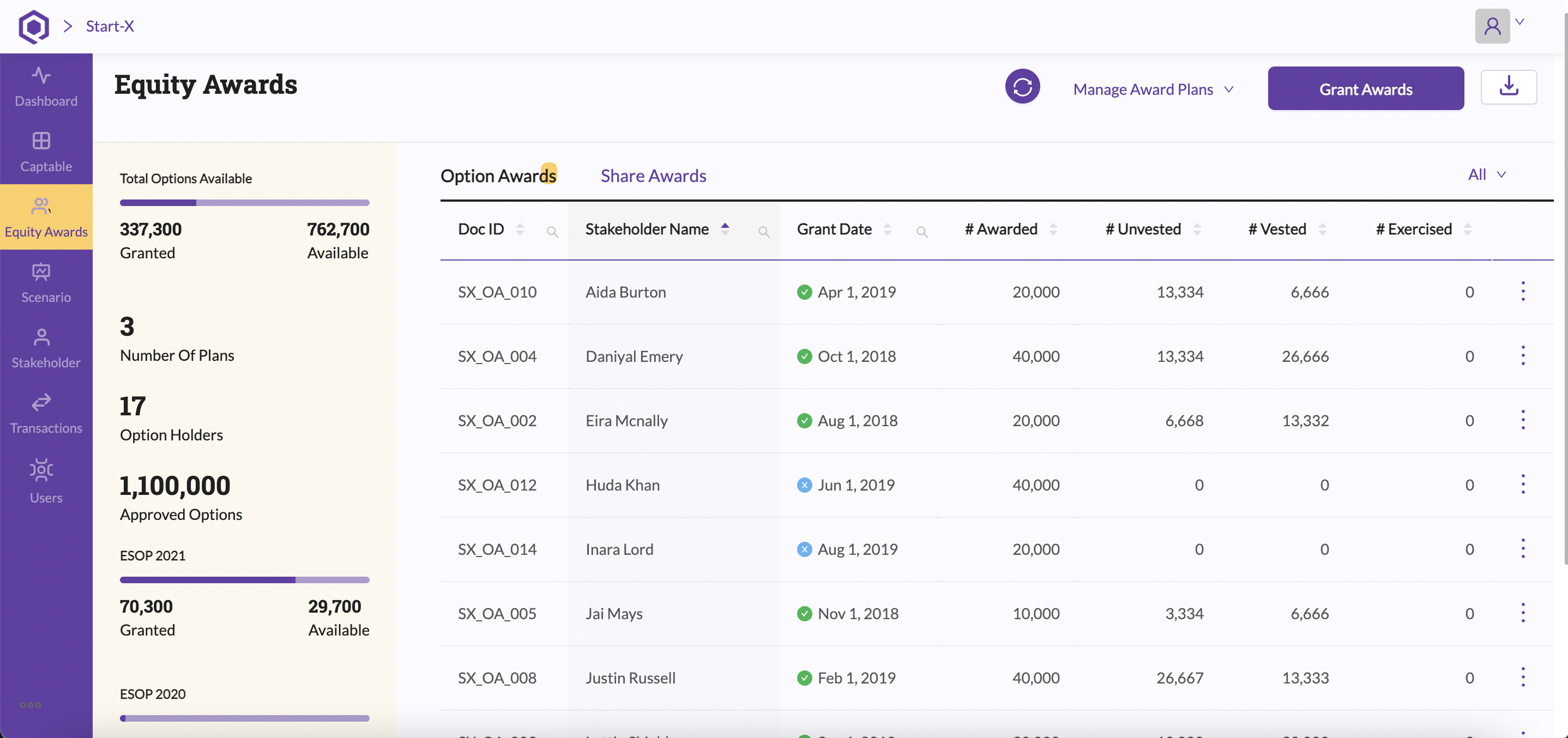This screenshot has height=738, width=1568.
Task: Sort by # Unvested arrows
Action: (1197, 229)
